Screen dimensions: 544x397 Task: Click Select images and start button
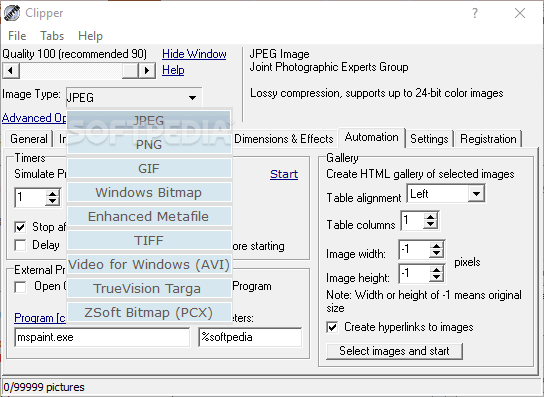[x=394, y=351]
